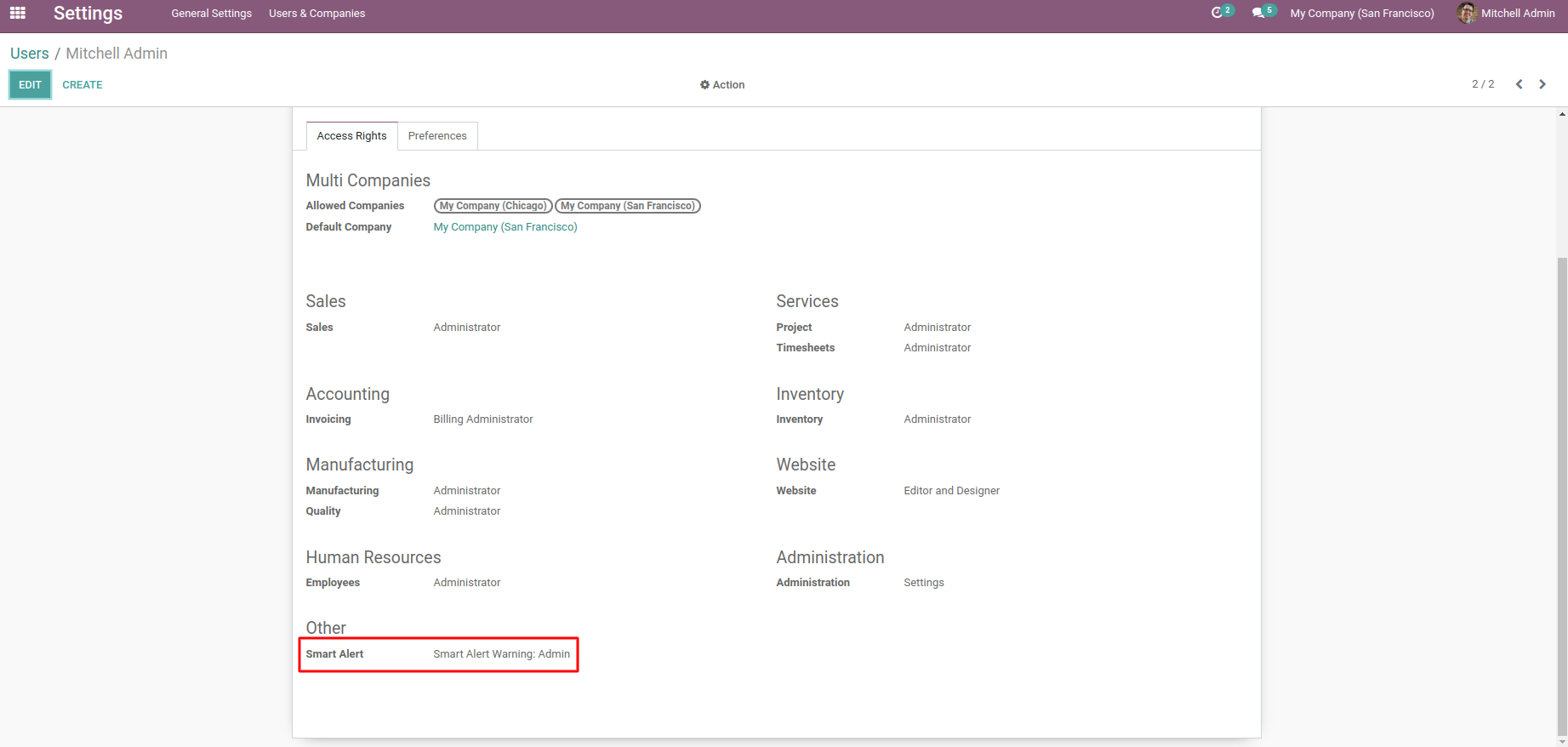Click My Company (San Francisco) allowed tag

coord(628,206)
